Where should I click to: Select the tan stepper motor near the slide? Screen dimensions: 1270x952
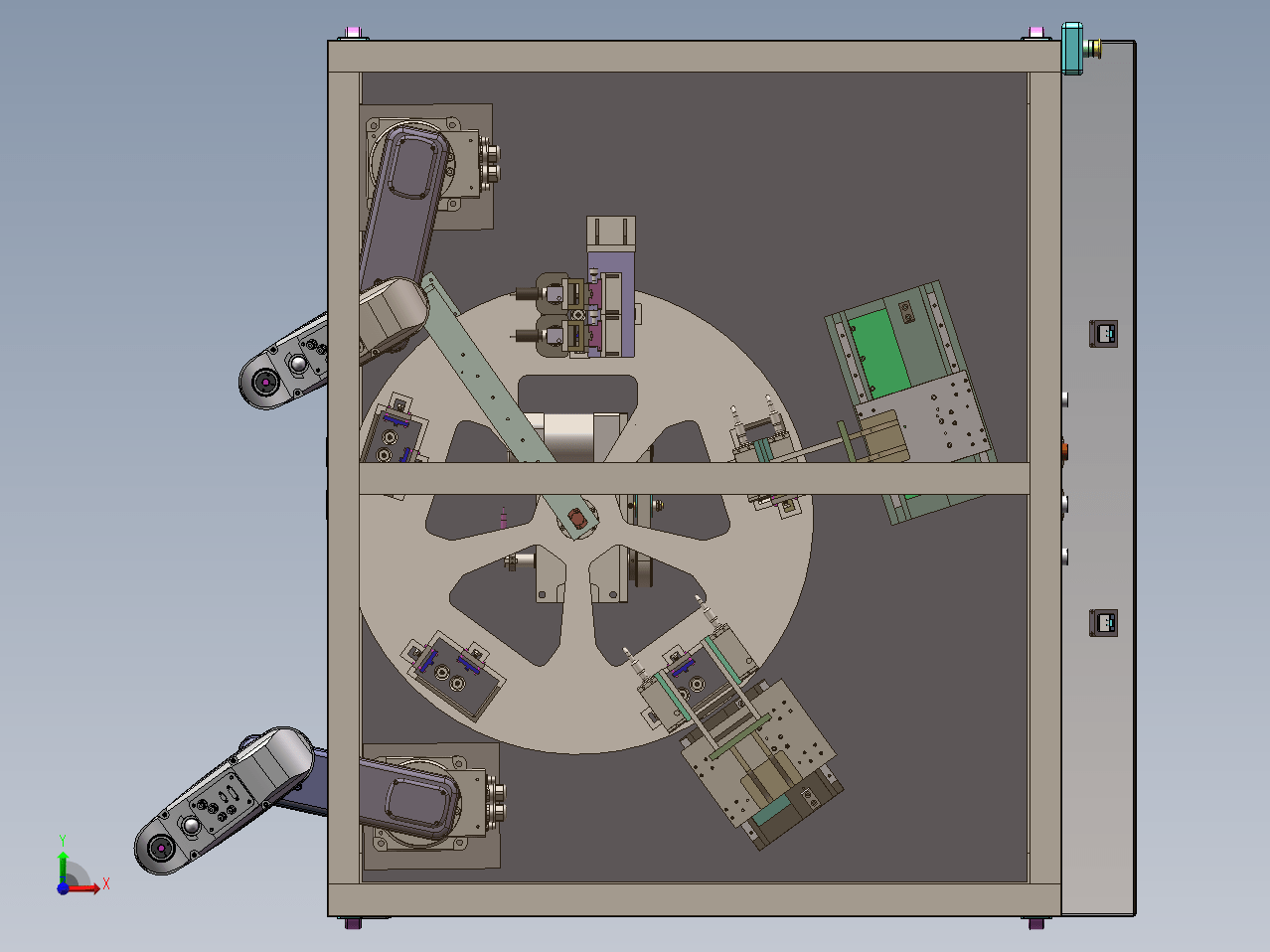(884, 438)
